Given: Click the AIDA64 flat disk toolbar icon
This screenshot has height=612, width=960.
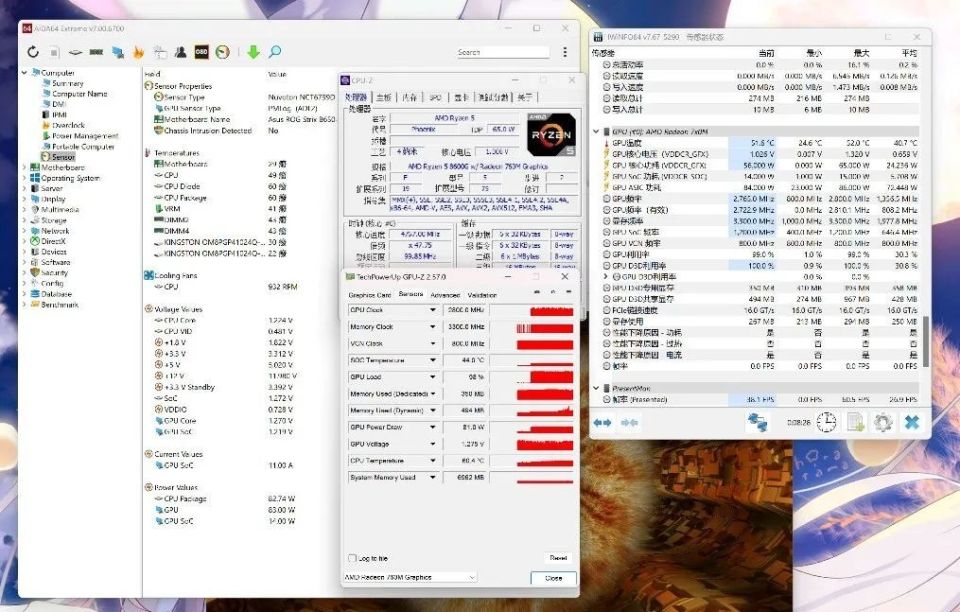Looking at the screenshot, I should 75,53.
